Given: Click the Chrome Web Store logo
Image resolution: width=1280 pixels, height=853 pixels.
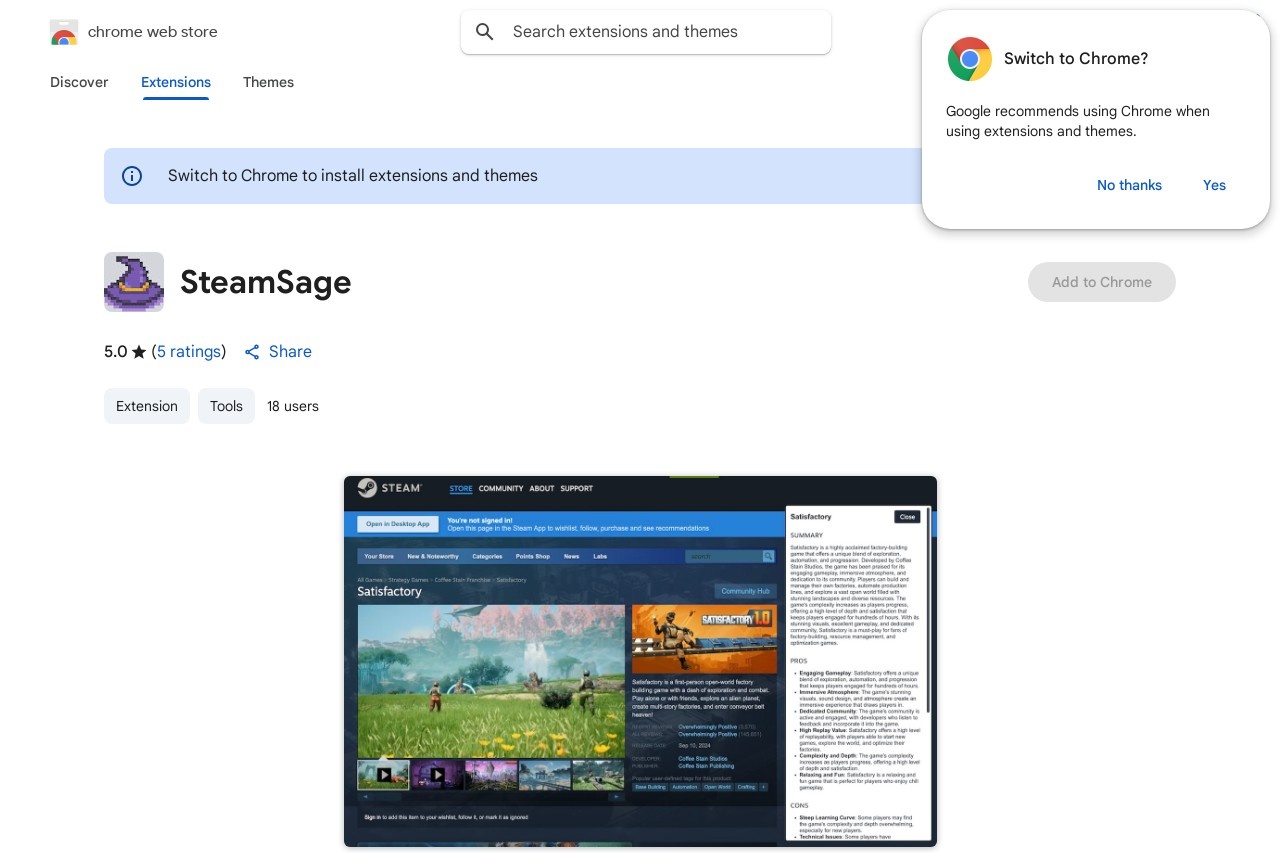Looking at the screenshot, I should (64, 32).
